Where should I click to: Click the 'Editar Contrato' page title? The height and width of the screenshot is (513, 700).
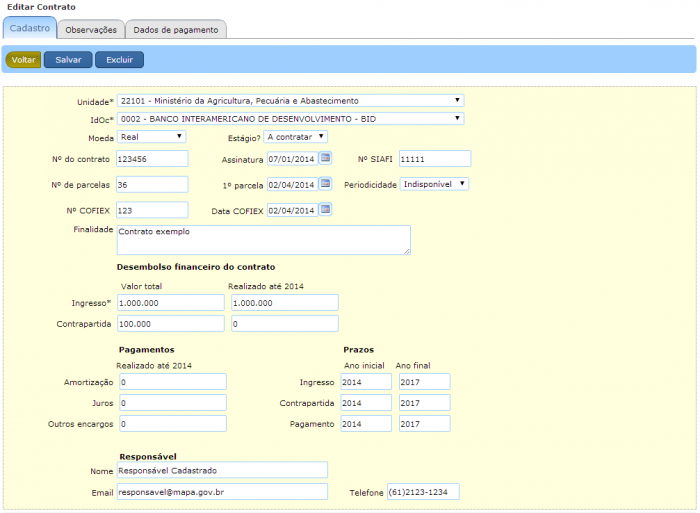coord(41,7)
